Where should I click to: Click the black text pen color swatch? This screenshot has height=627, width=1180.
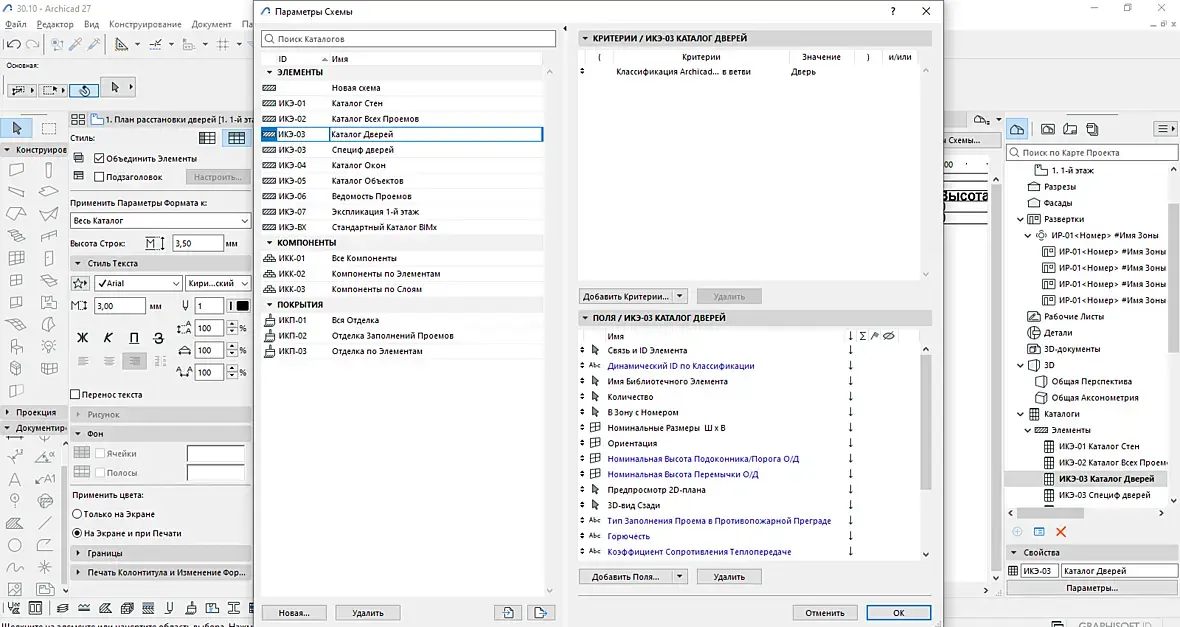242,306
